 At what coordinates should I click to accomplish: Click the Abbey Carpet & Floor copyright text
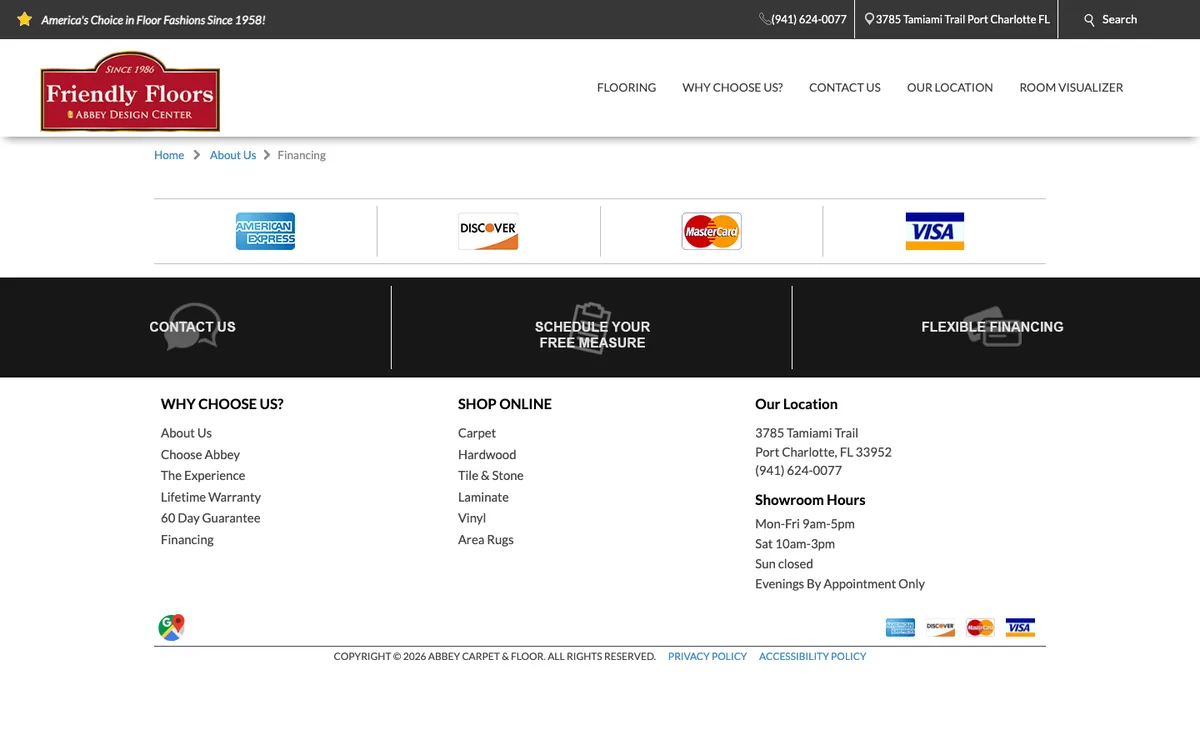[495, 656]
